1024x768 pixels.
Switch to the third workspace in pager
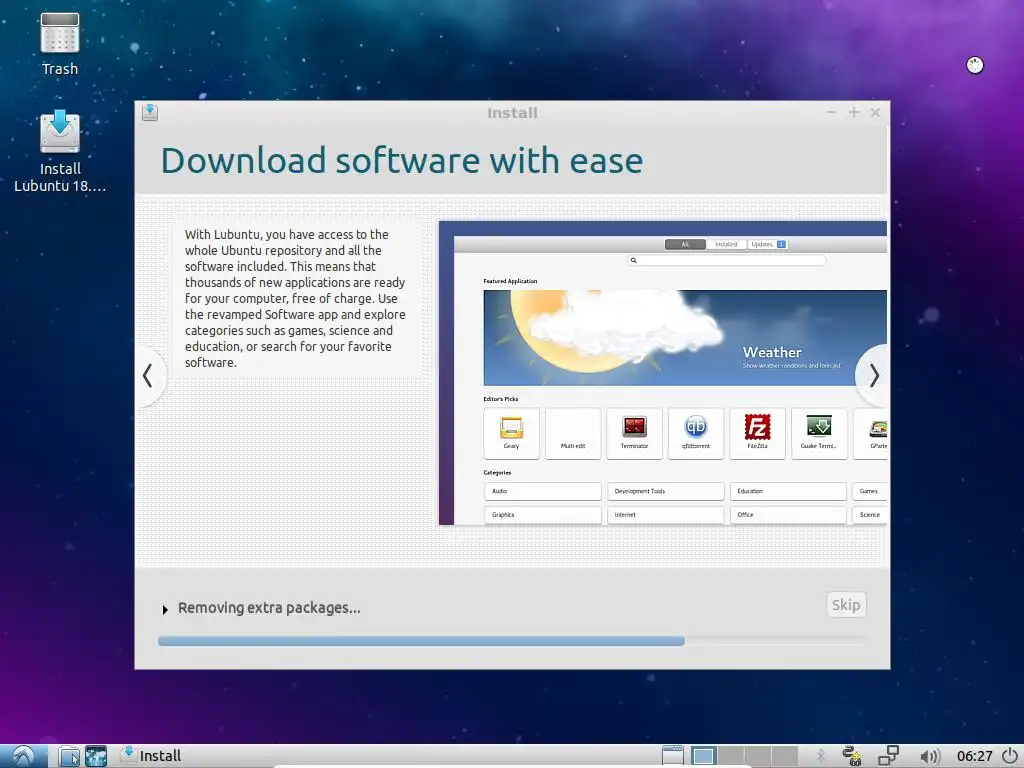click(758, 756)
